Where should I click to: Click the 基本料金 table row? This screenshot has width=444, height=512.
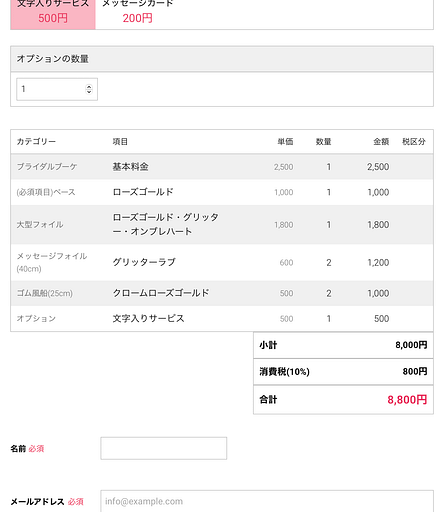coord(222,167)
